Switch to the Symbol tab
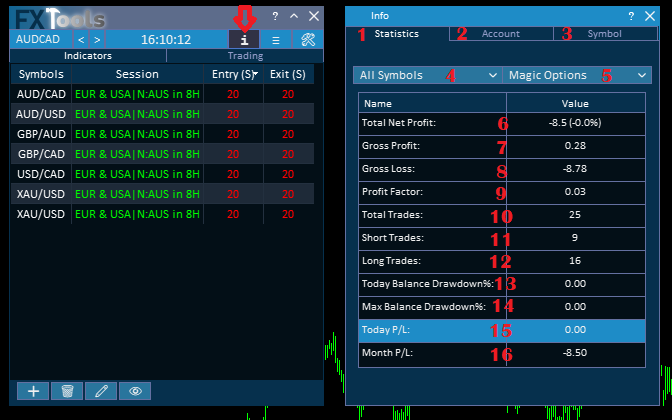Screen dimensions: 672x420 (x=605, y=33)
